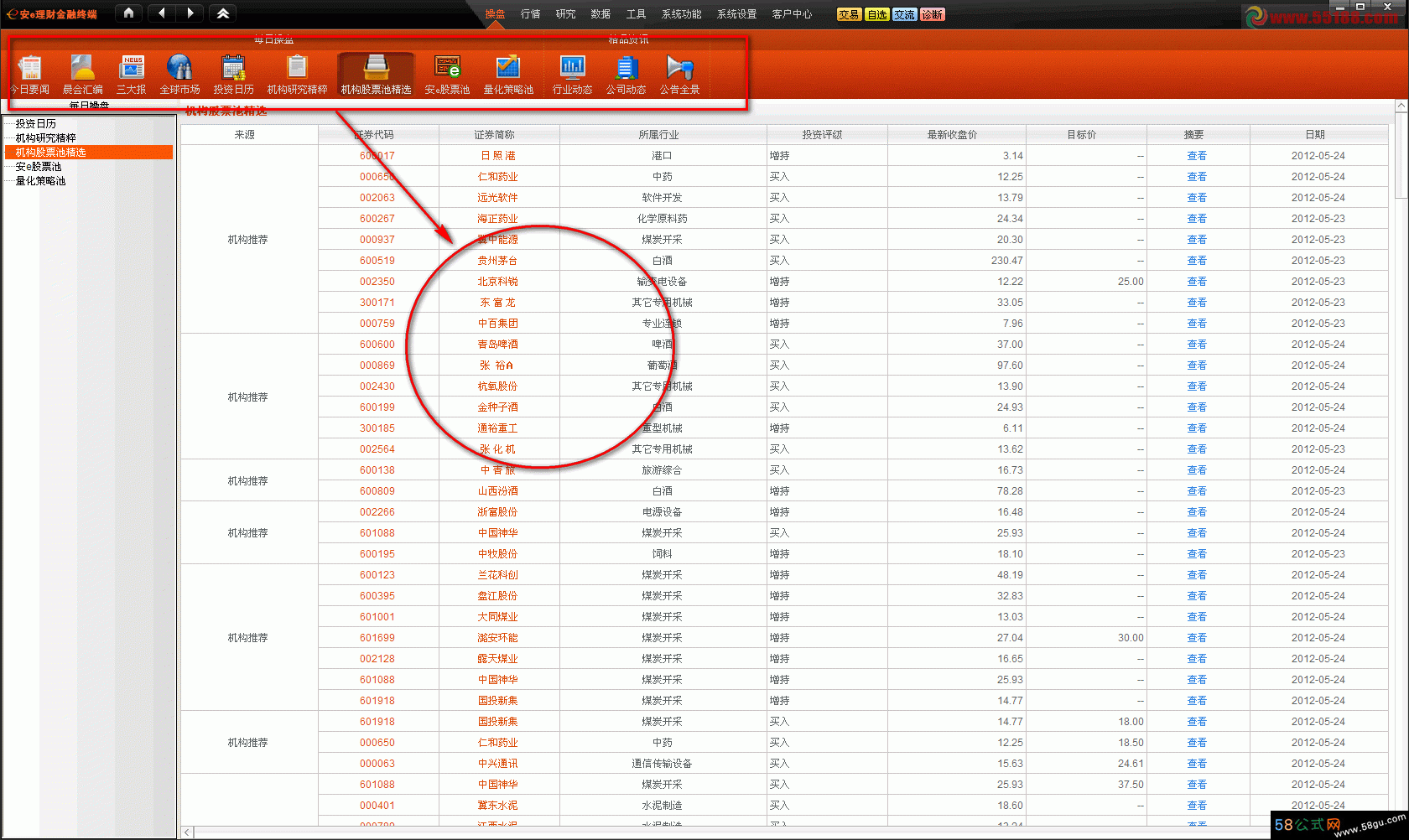
Task: Open the 操盘 menu tab
Action: click(x=495, y=14)
